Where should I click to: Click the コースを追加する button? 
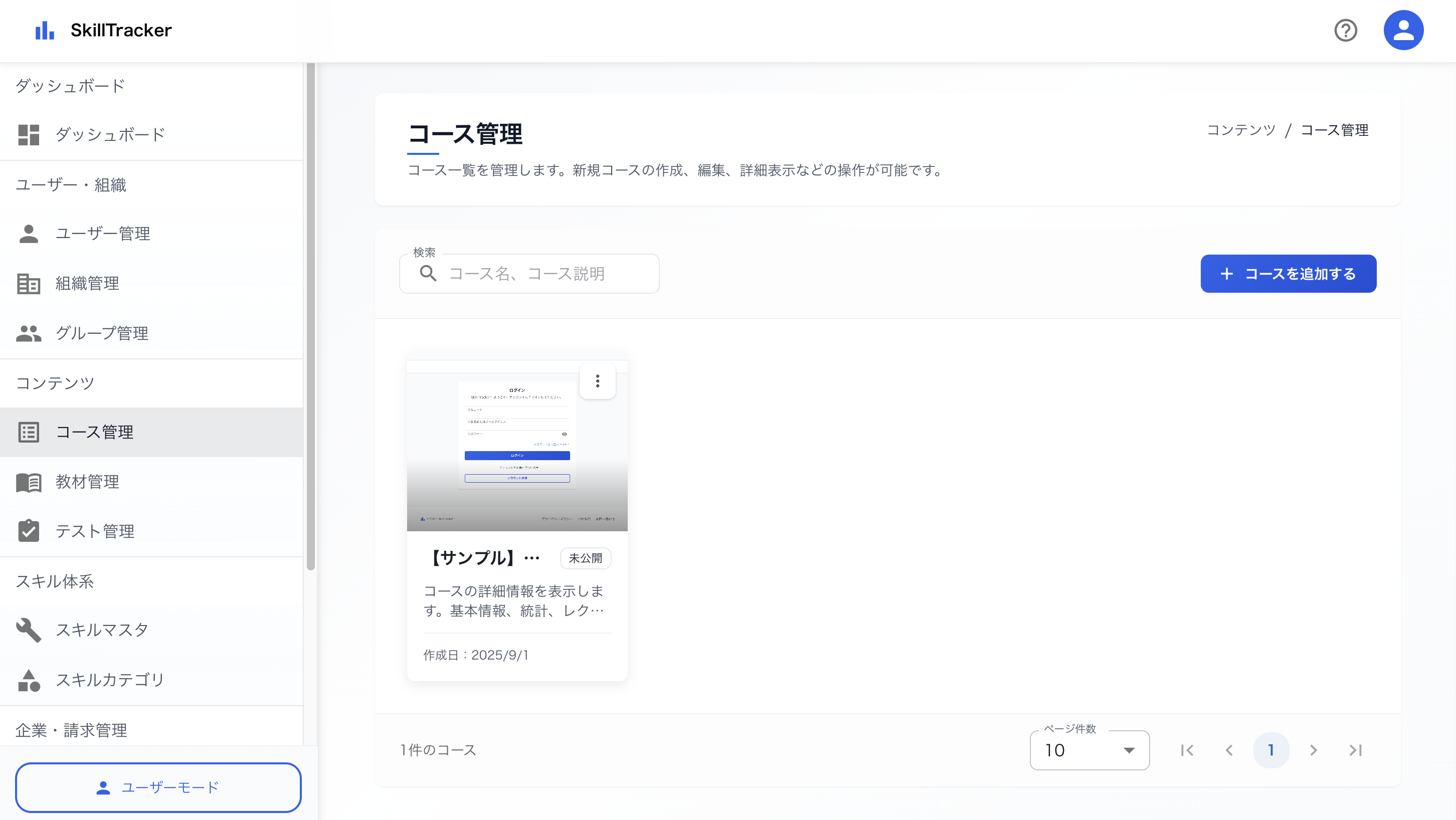click(x=1289, y=274)
